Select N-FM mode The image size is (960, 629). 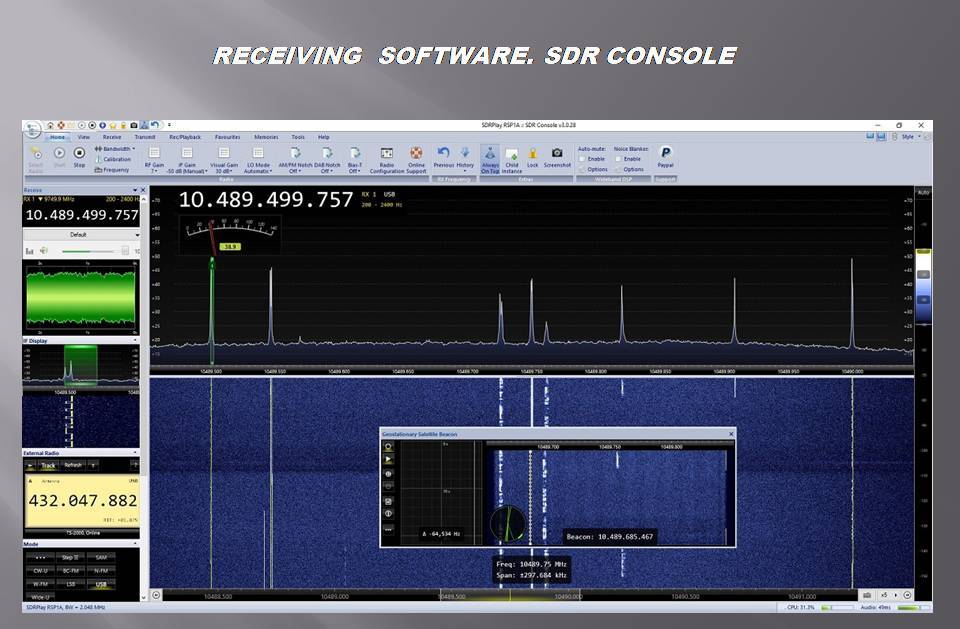click(x=101, y=571)
